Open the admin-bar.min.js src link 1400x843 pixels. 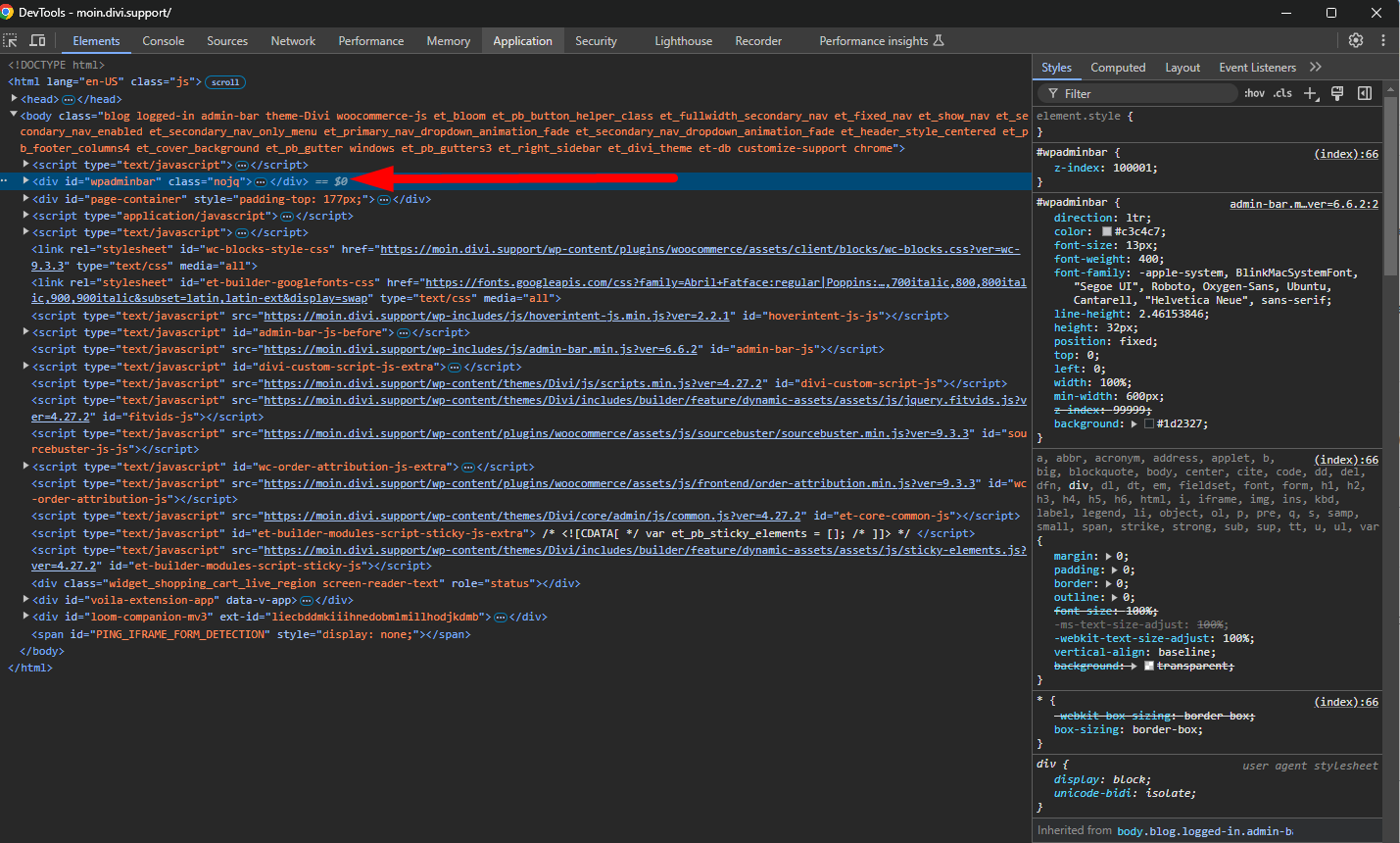[481, 349]
